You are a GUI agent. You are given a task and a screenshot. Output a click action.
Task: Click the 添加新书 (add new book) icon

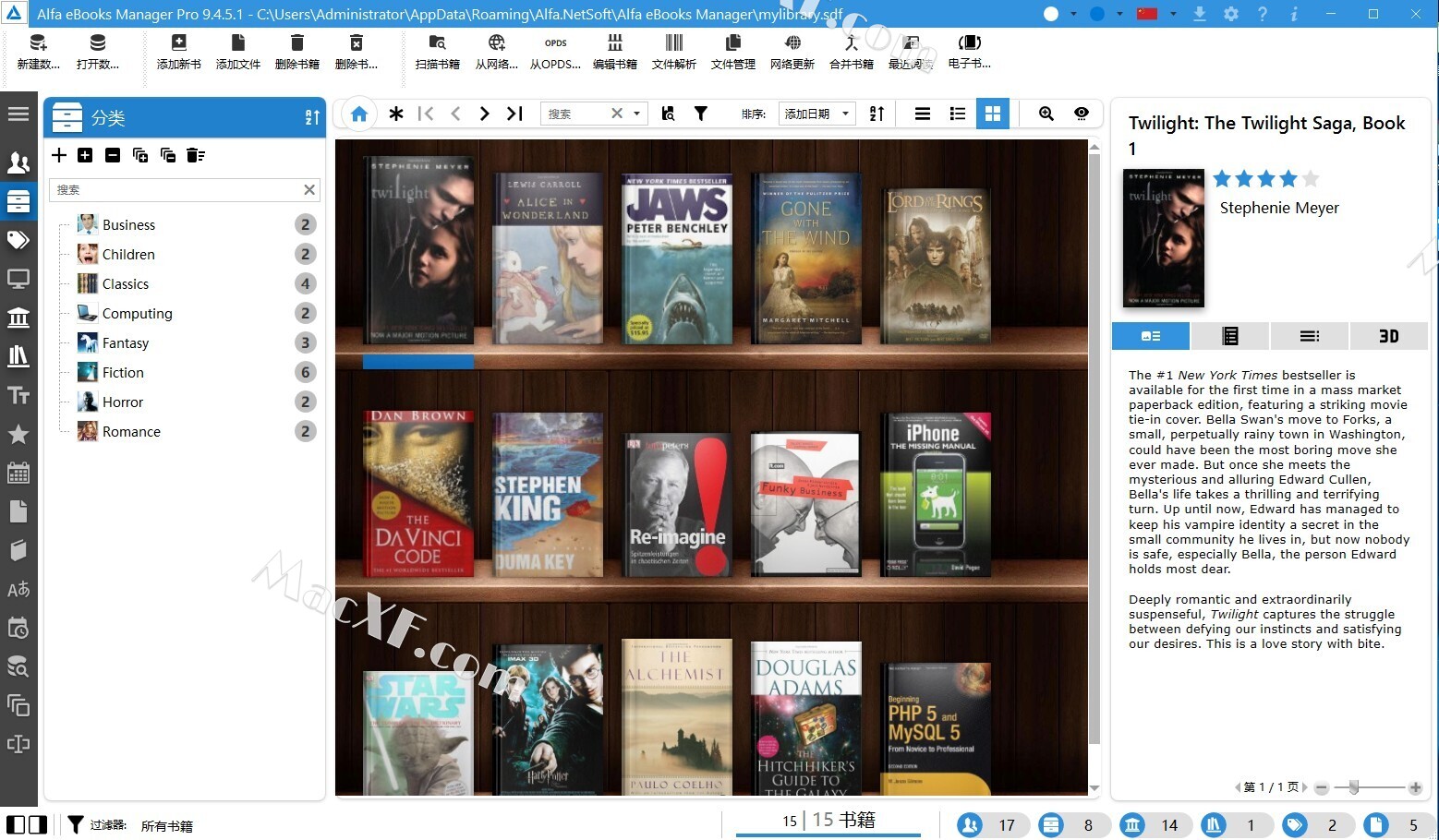pos(178,43)
